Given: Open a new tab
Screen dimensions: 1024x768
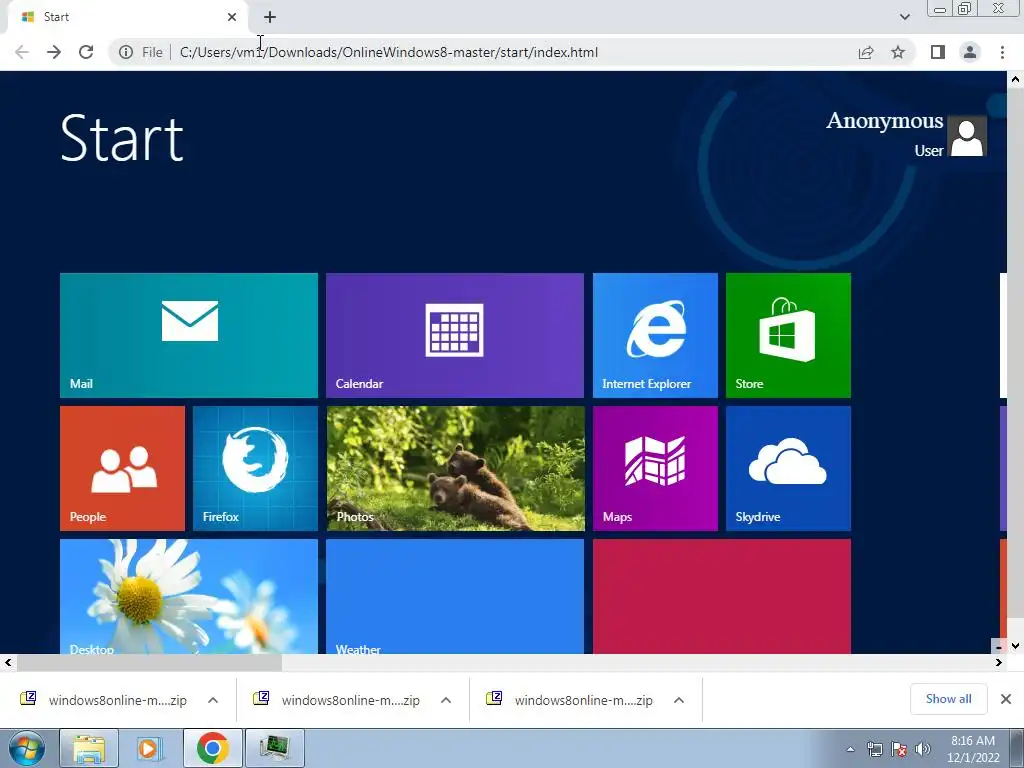Looking at the screenshot, I should click(x=270, y=17).
